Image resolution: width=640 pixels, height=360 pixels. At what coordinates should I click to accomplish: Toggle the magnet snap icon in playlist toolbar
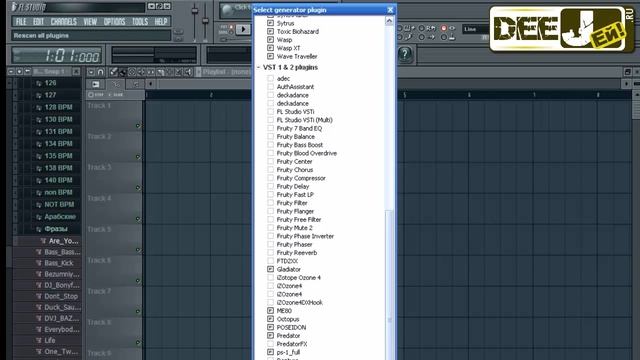pyautogui.click(x=100, y=72)
